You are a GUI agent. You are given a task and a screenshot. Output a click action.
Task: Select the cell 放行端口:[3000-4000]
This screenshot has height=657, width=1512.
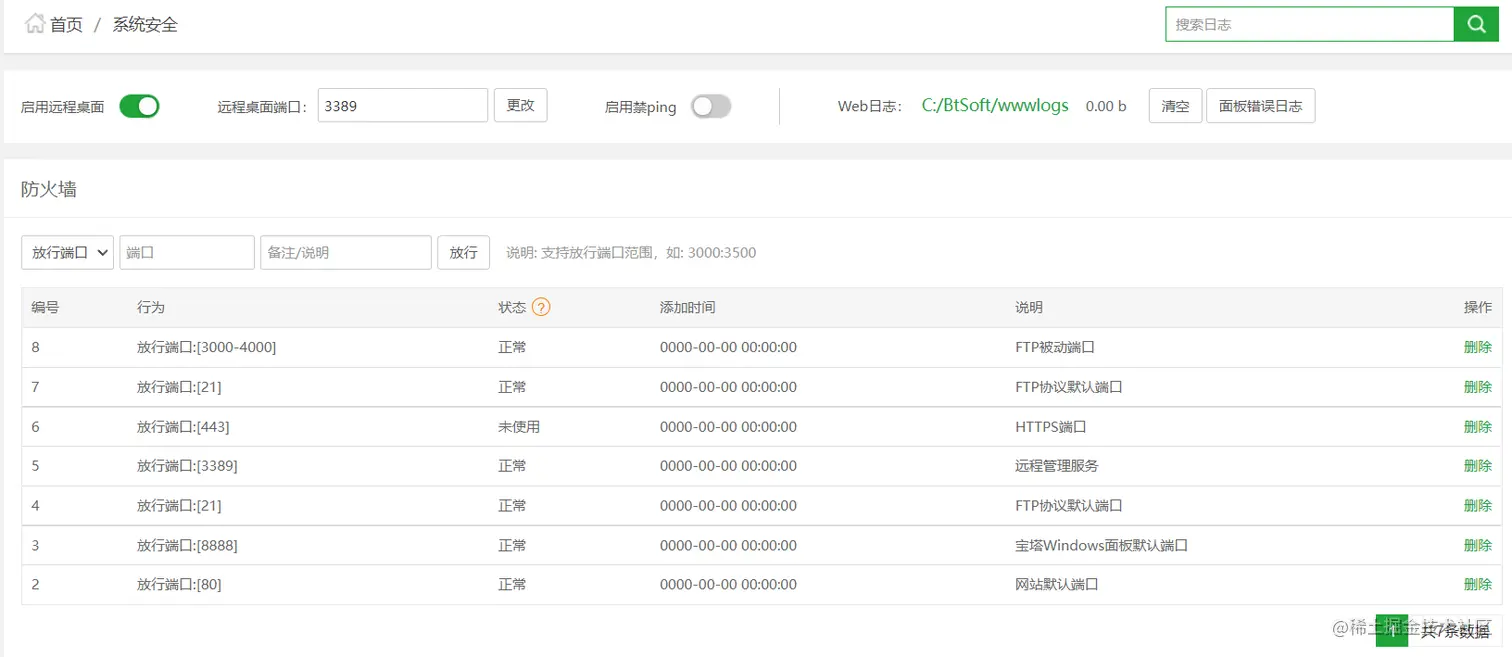pyautogui.click(x=206, y=347)
